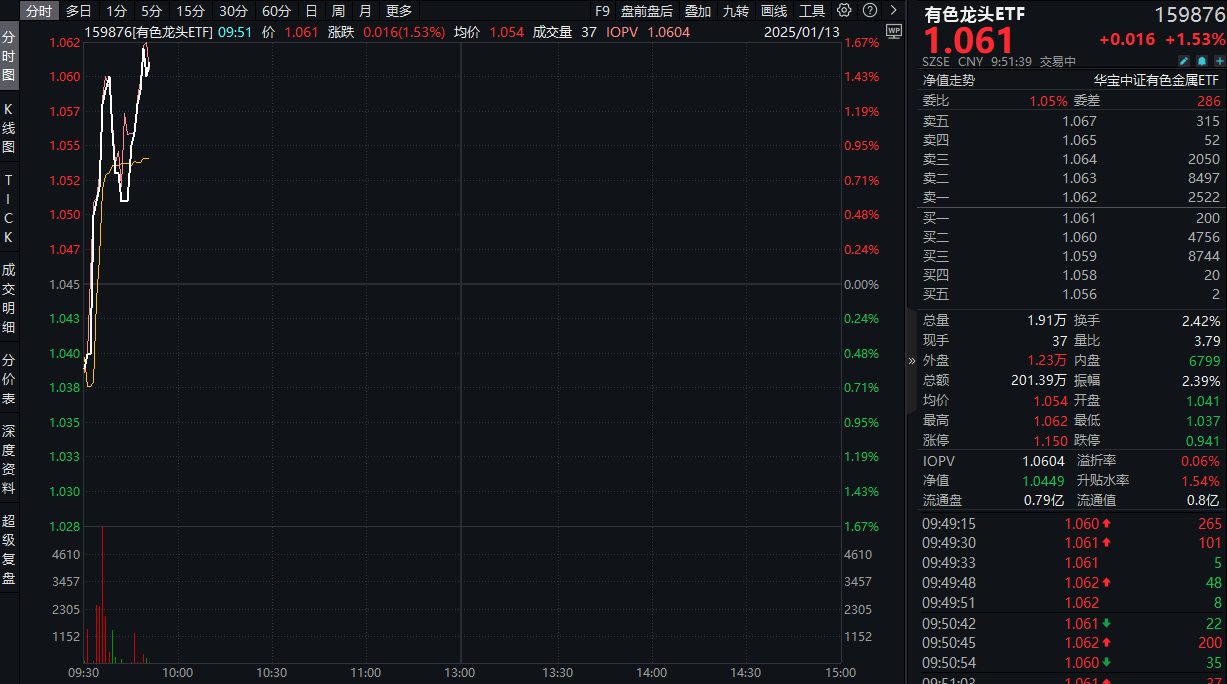Screen dimensions: 1227x684
Task: Set a price alert via the bell icon
Action: tap(1202, 61)
